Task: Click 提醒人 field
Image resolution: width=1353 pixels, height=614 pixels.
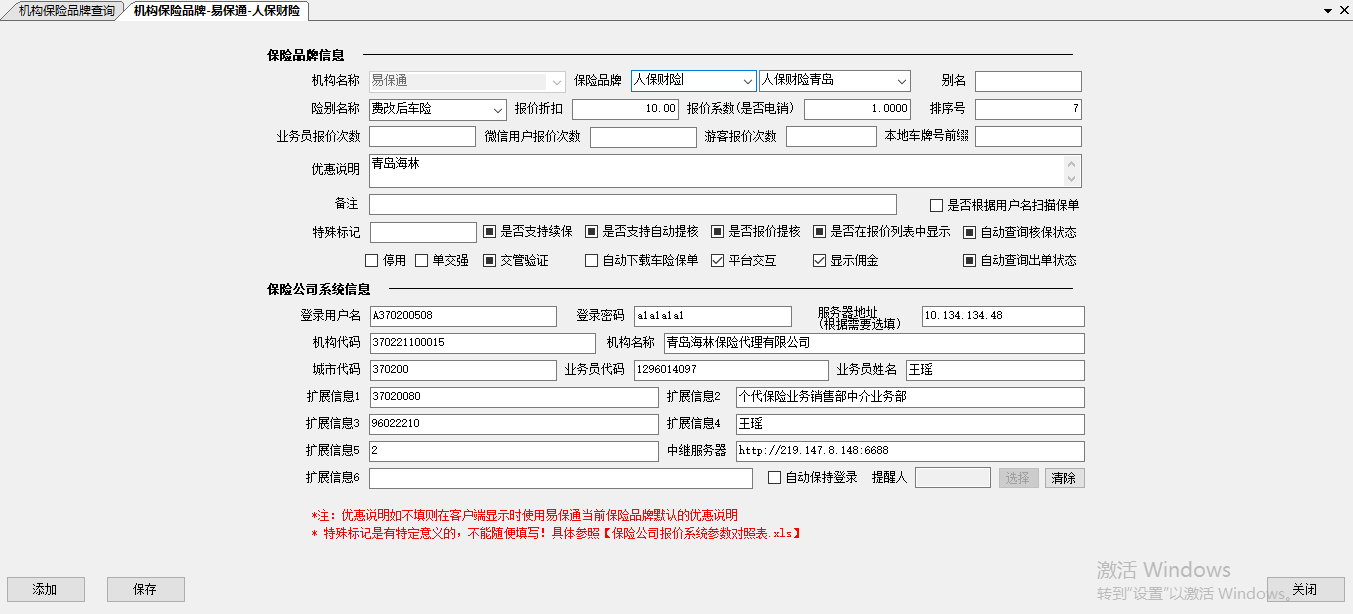Action: [953, 478]
